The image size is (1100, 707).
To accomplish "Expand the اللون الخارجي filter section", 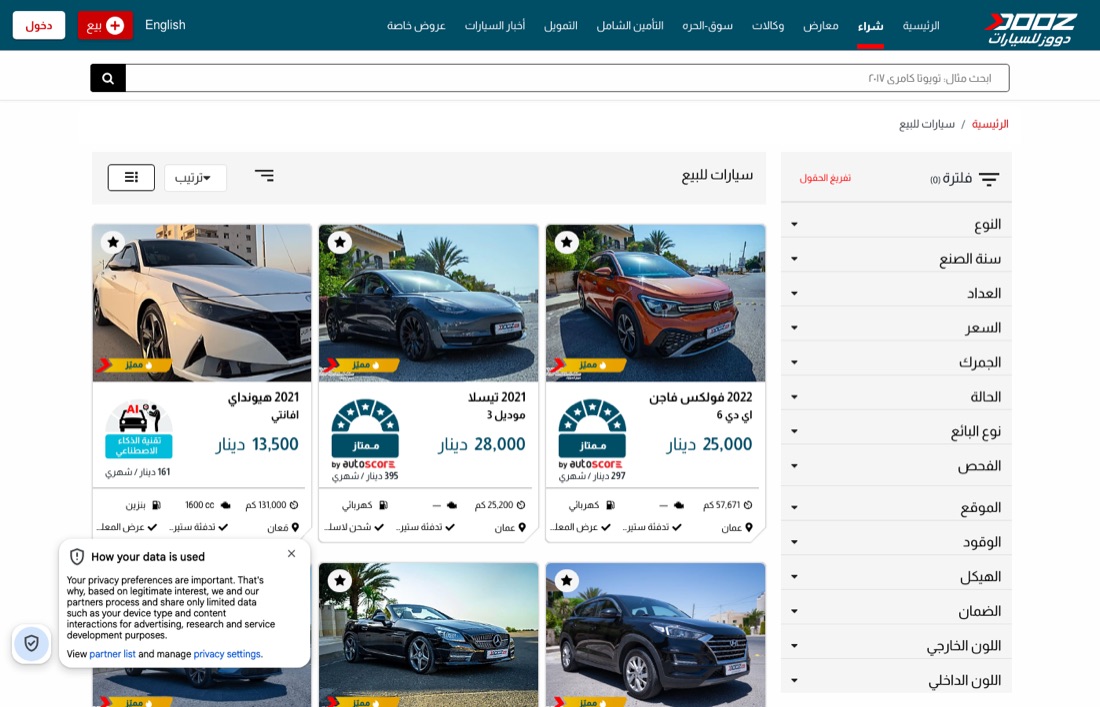I will 896,646.
